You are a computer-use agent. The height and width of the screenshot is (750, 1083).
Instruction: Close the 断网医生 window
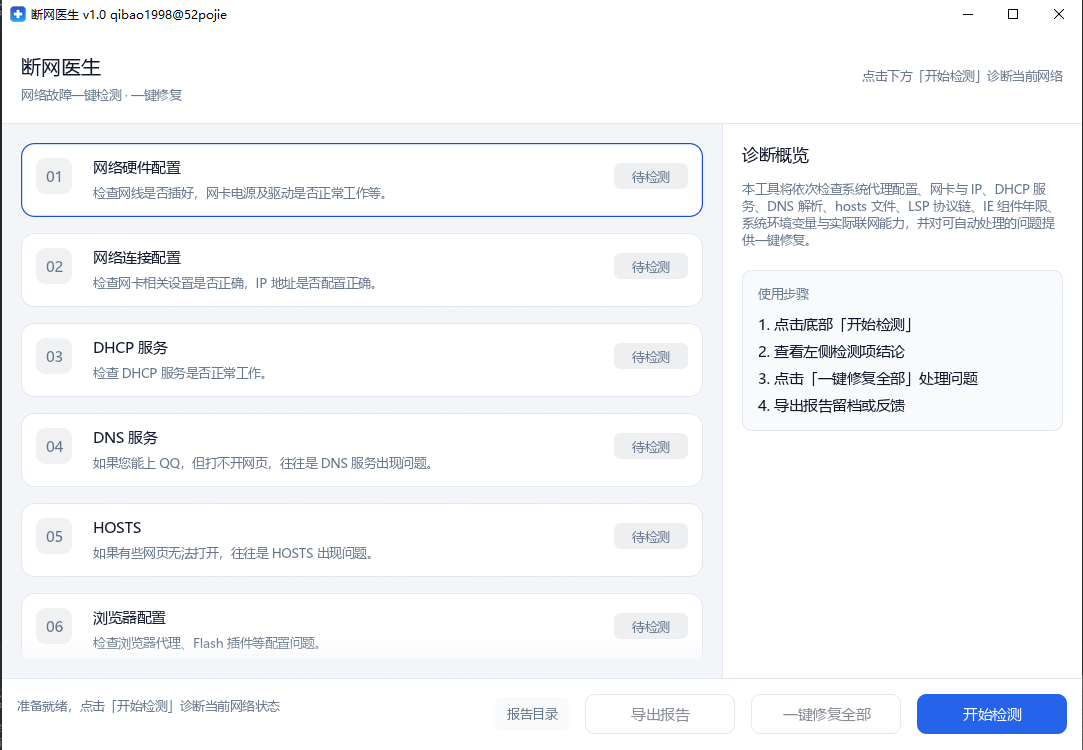(x=1059, y=15)
